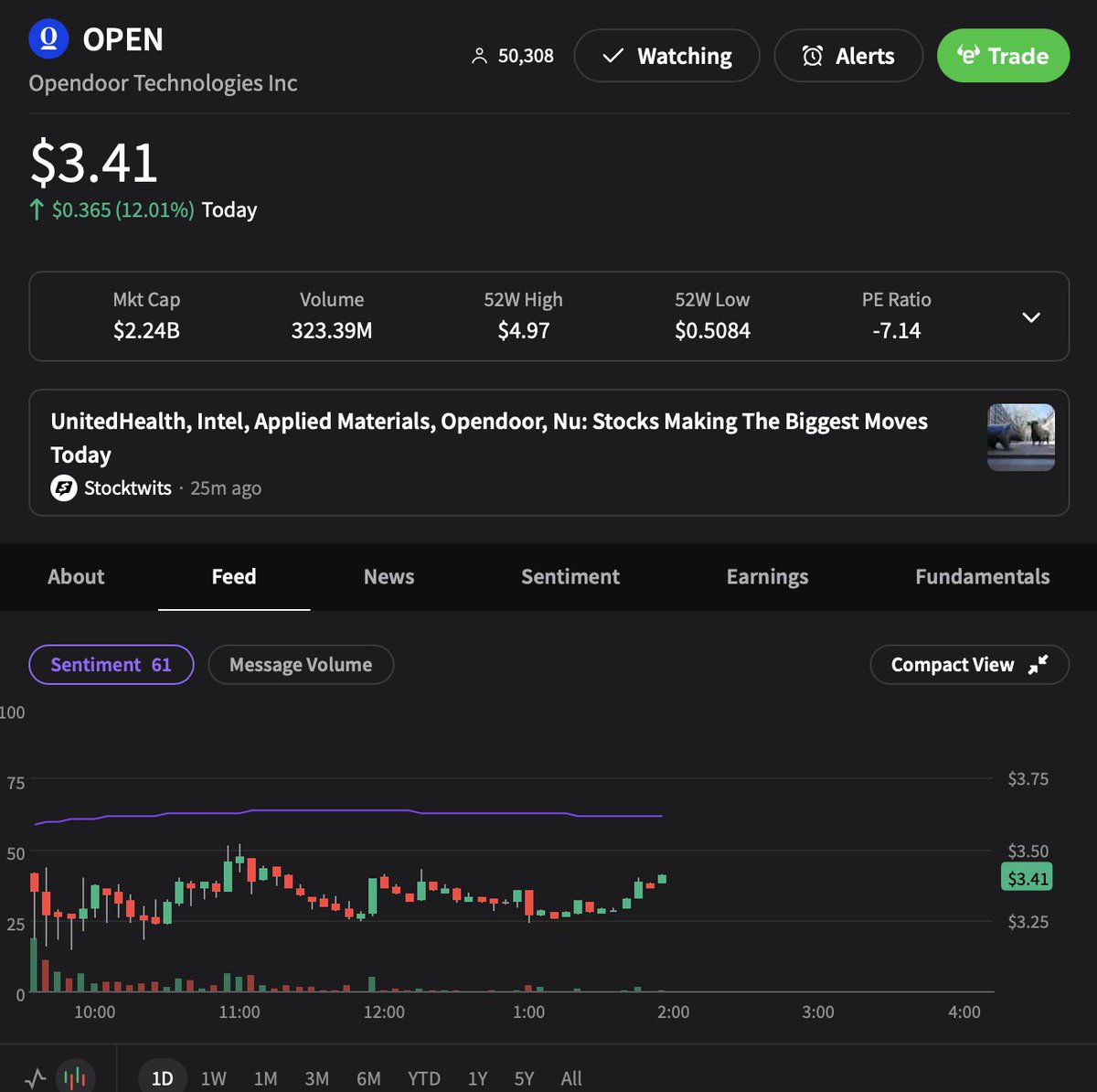Switch to the Earnings tab

point(767,576)
